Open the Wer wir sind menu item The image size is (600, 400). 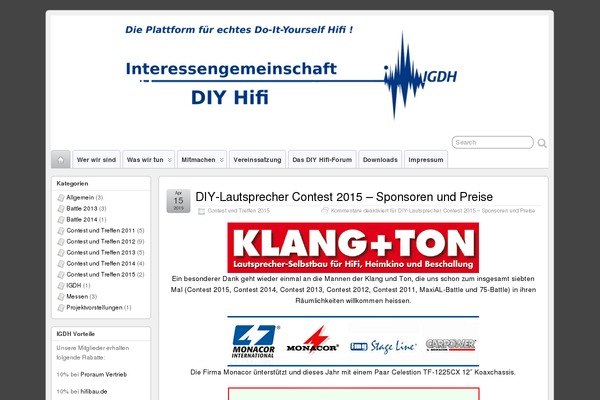pos(96,160)
